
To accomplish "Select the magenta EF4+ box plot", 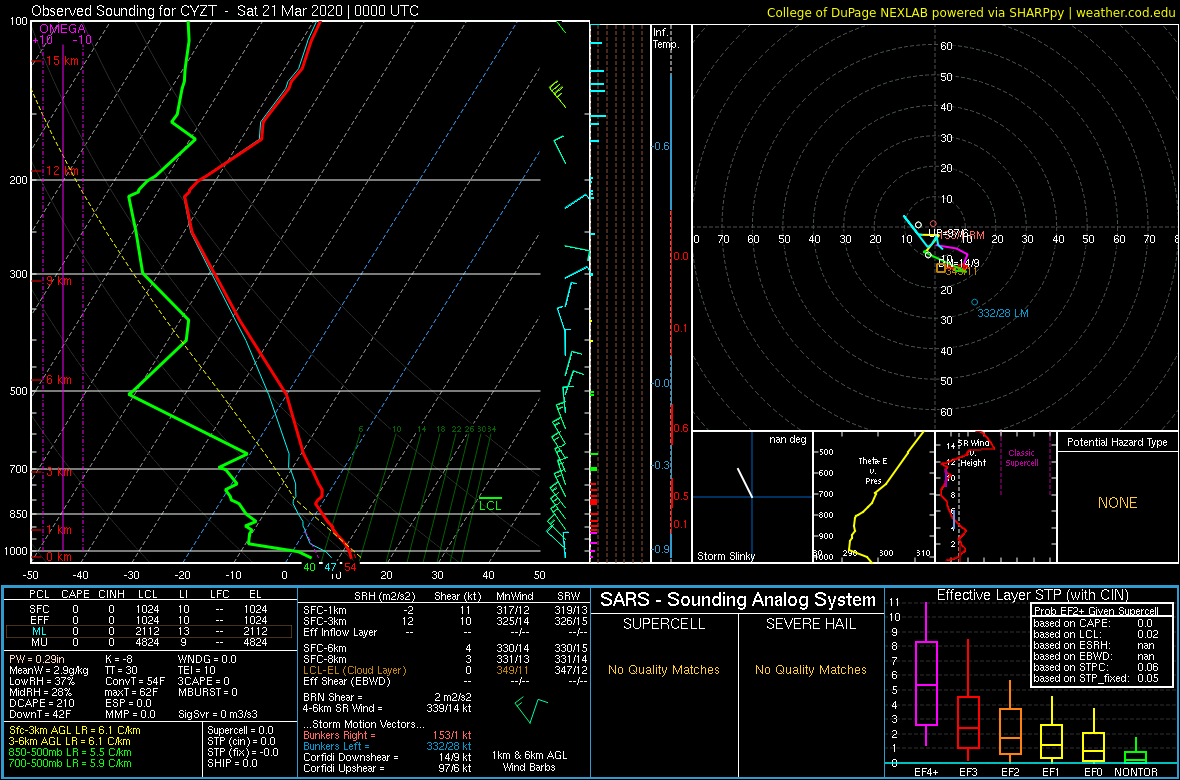I will pyautogui.click(x=925, y=675).
